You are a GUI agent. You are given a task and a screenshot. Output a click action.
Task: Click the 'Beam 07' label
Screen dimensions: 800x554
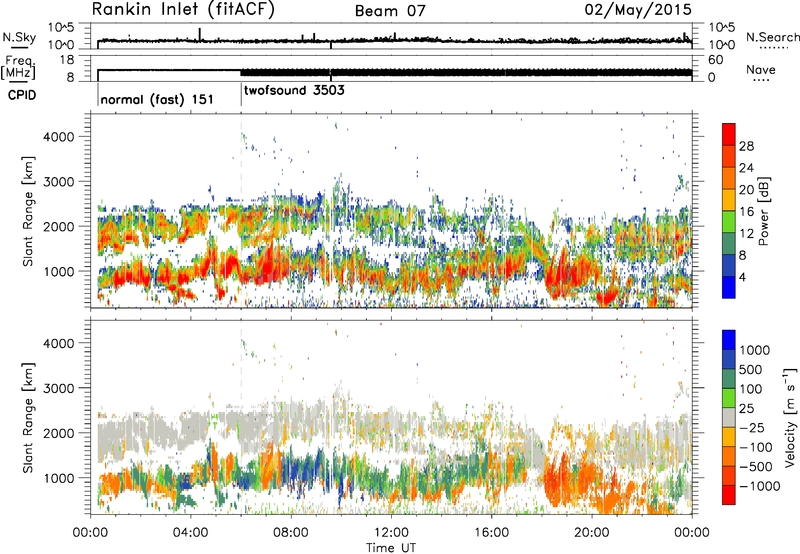pyautogui.click(x=390, y=11)
